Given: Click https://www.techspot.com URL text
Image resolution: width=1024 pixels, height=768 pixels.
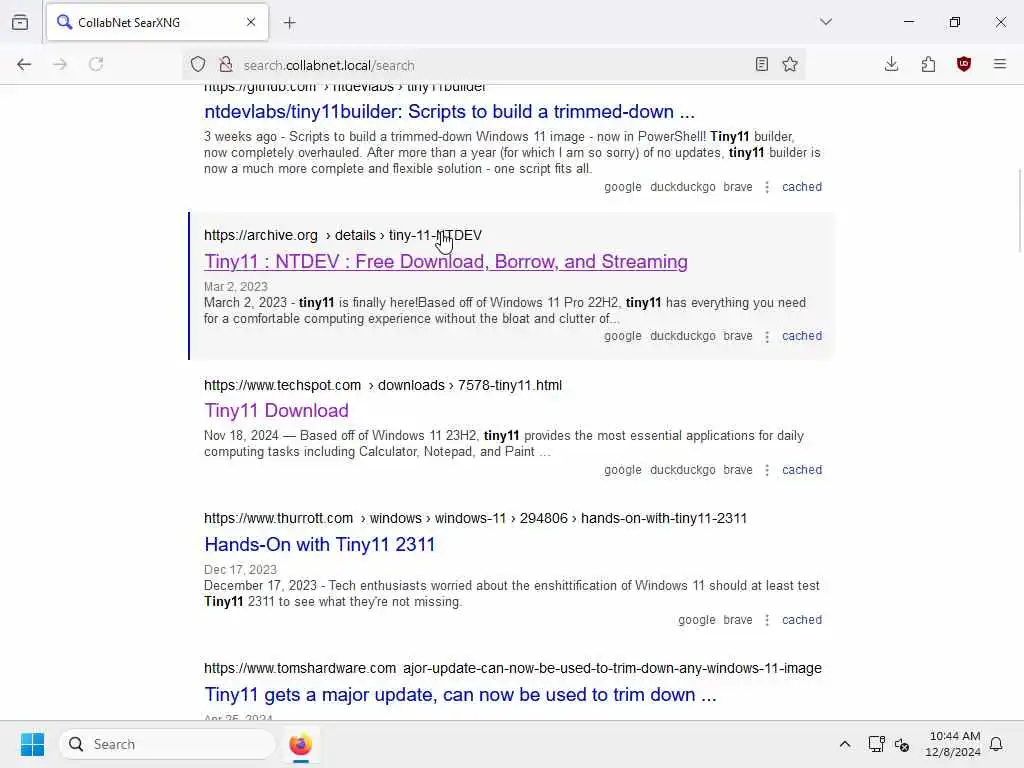Looking at the screenshot, I should pyautogui.click(x=282, y=385).
